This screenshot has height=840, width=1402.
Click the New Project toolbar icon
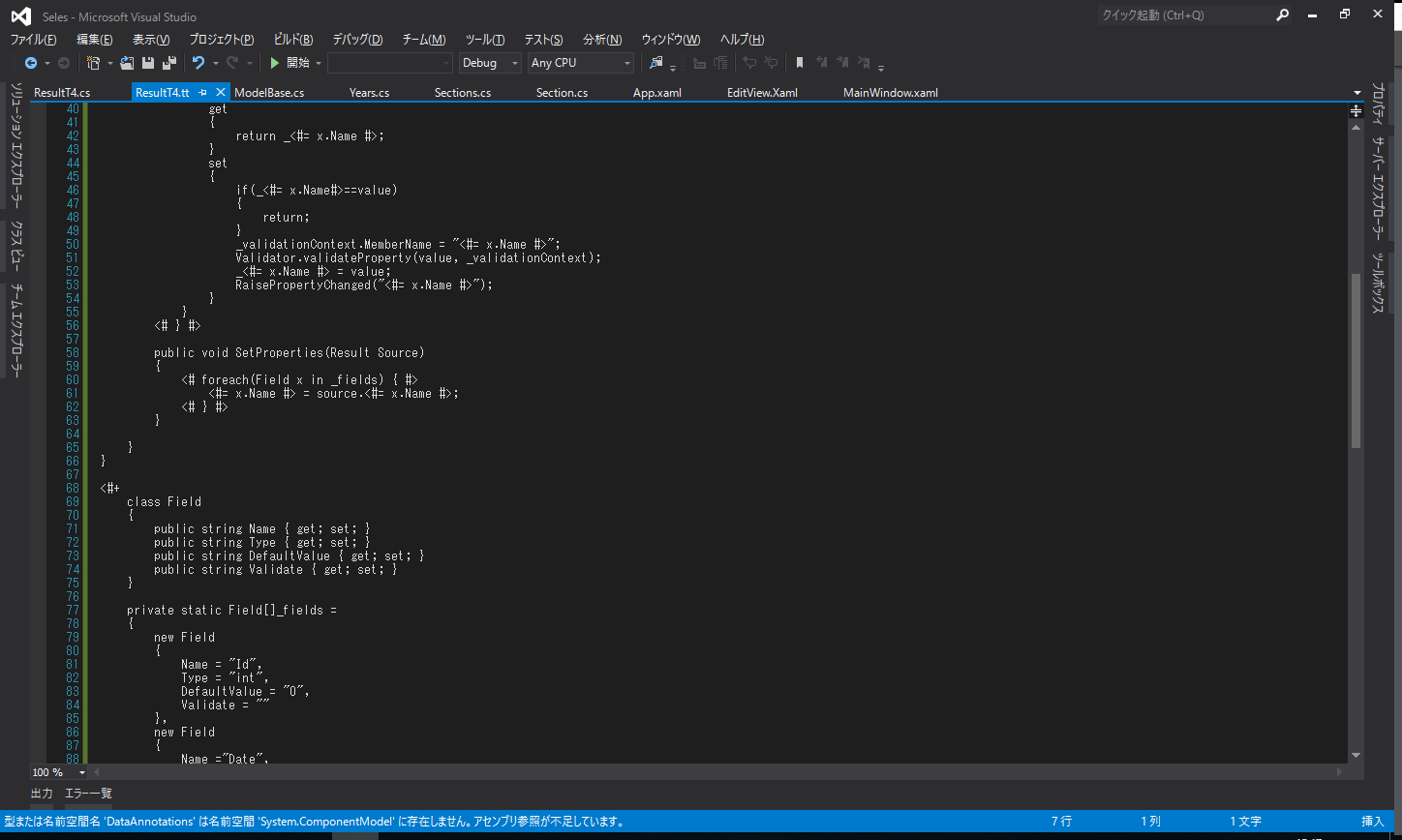tap(94, 62)
